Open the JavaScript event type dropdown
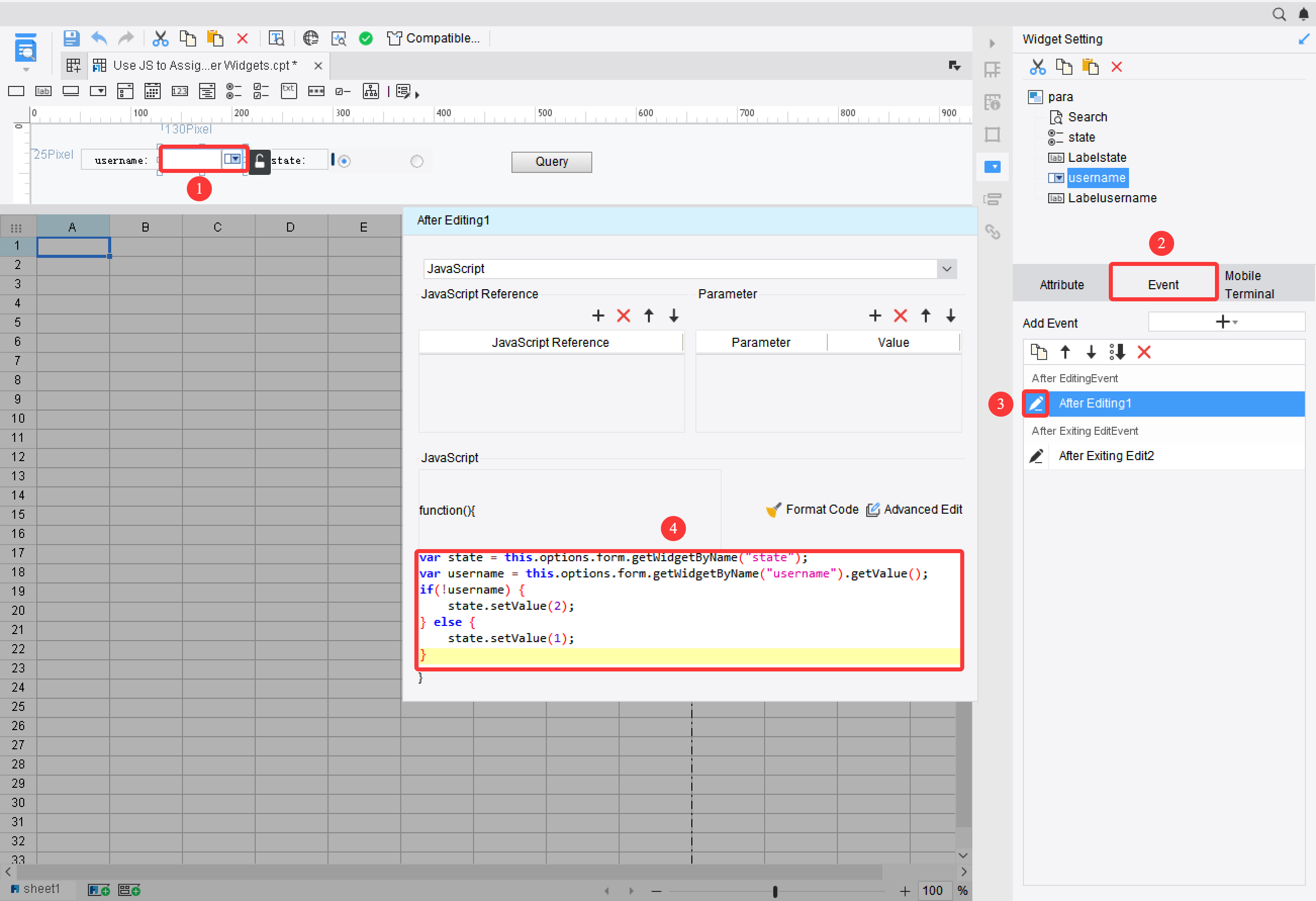The width and height of the screenshot is (1316, 901). pyautogui.click(x=946, y=268)
